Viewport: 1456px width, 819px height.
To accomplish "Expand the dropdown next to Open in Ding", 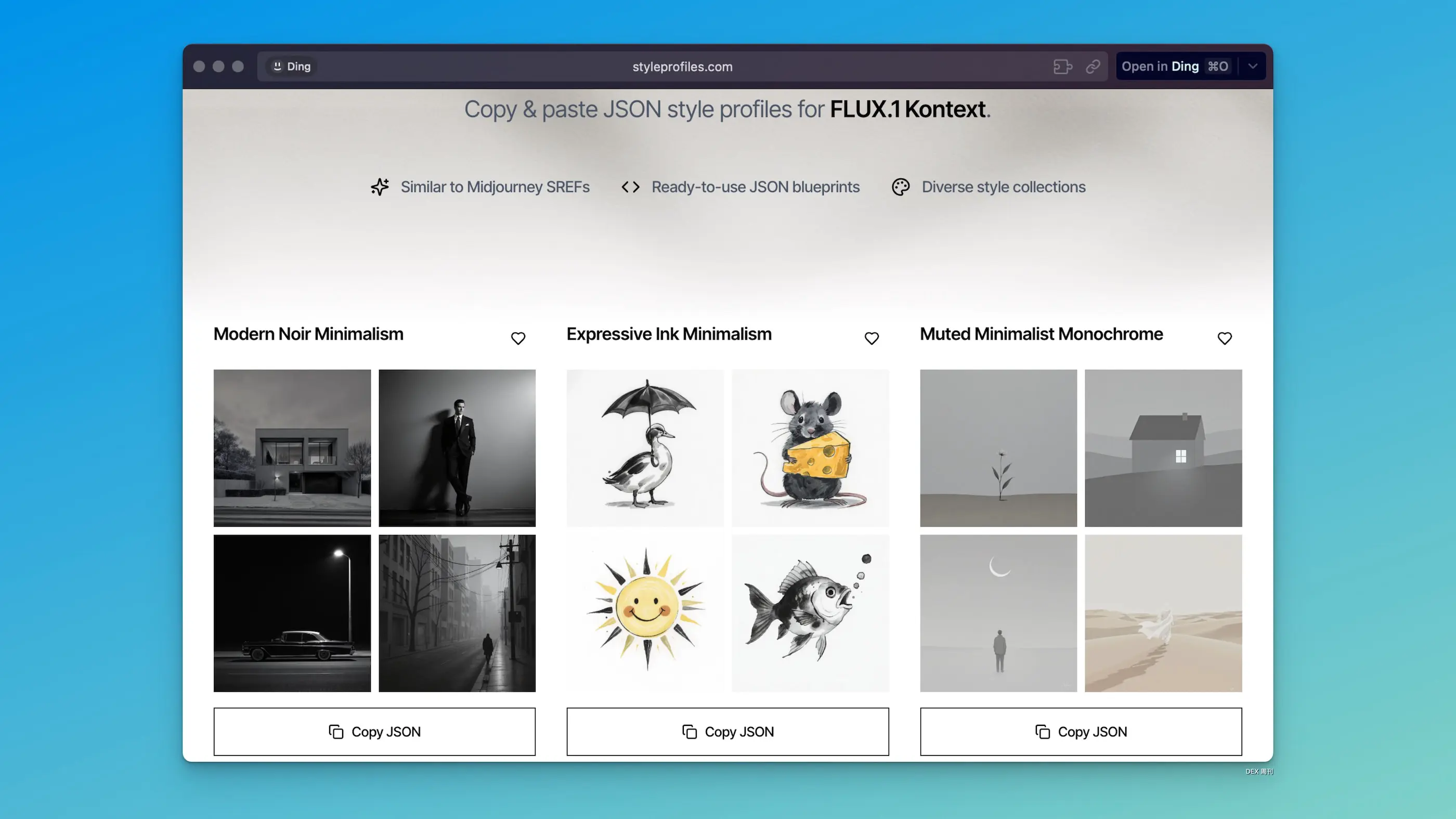I will pos(1253,66).
